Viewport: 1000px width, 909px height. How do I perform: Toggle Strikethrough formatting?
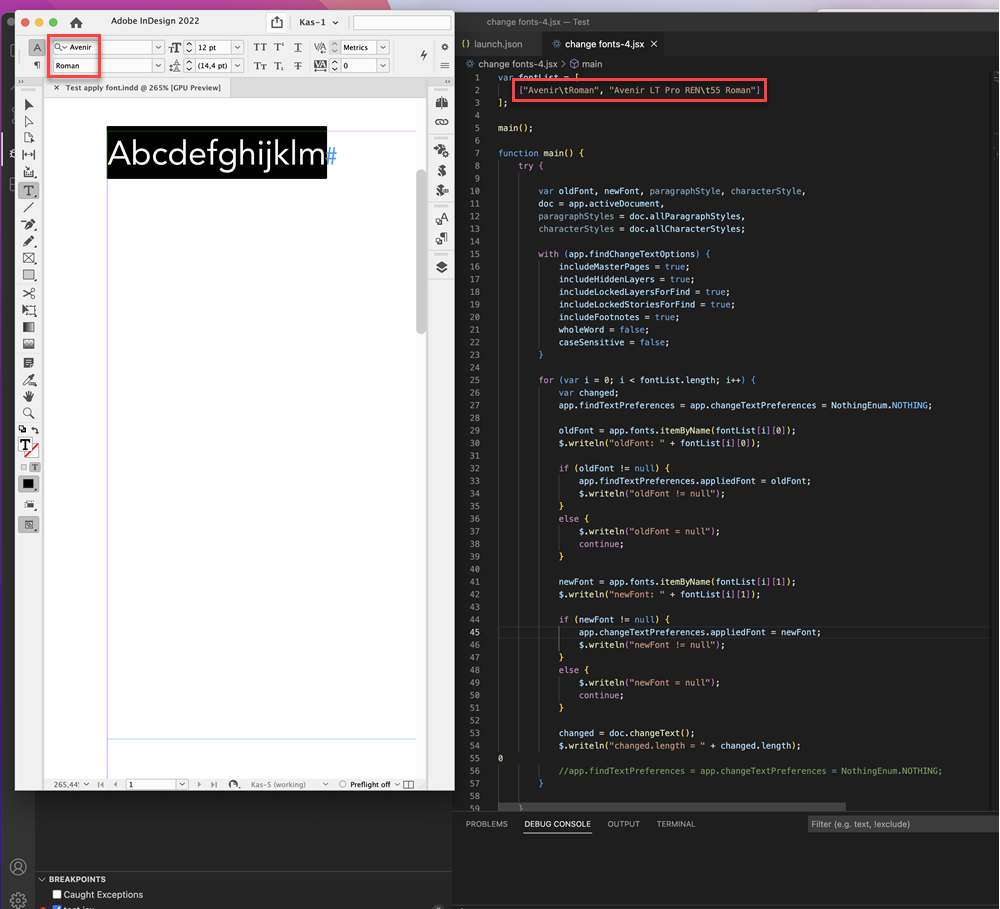coord(298,66)
